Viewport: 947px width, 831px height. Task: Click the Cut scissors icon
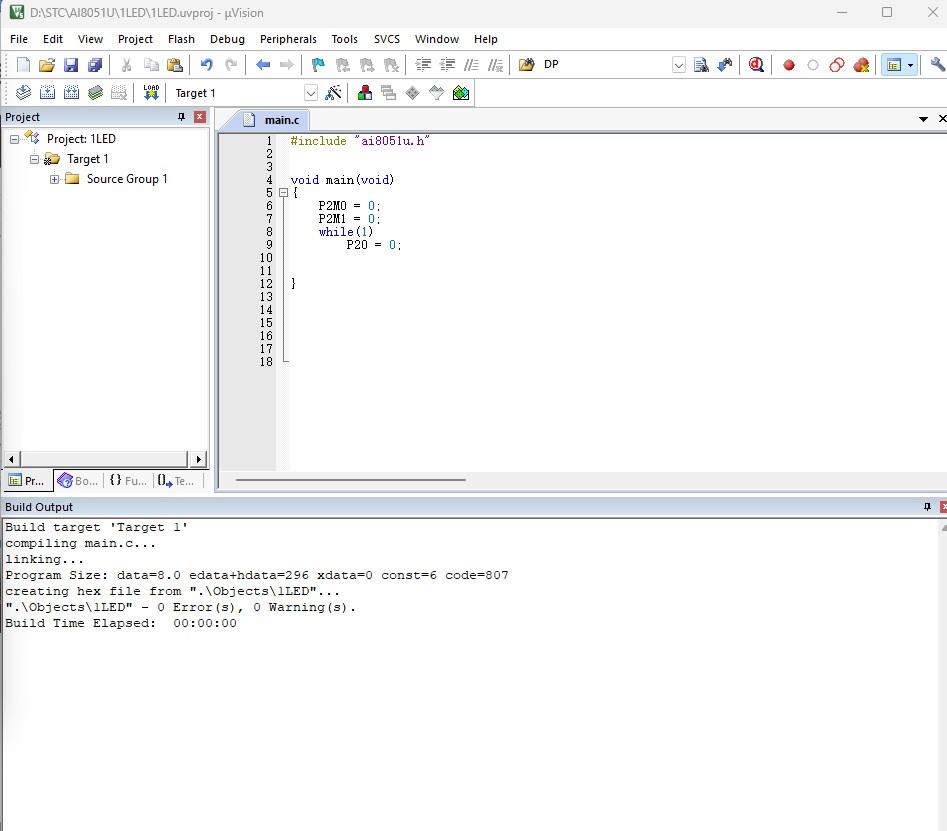126,65
